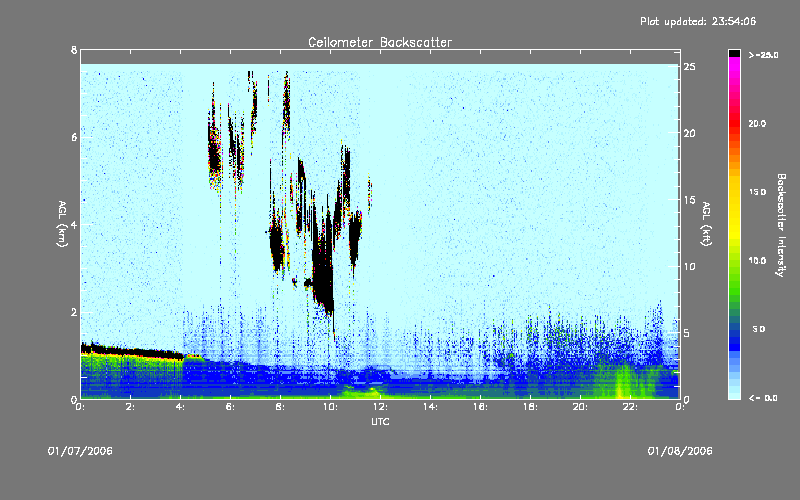Click the 20.0 colorbar tick label
The image size is (800, 500).
point(757,123)
